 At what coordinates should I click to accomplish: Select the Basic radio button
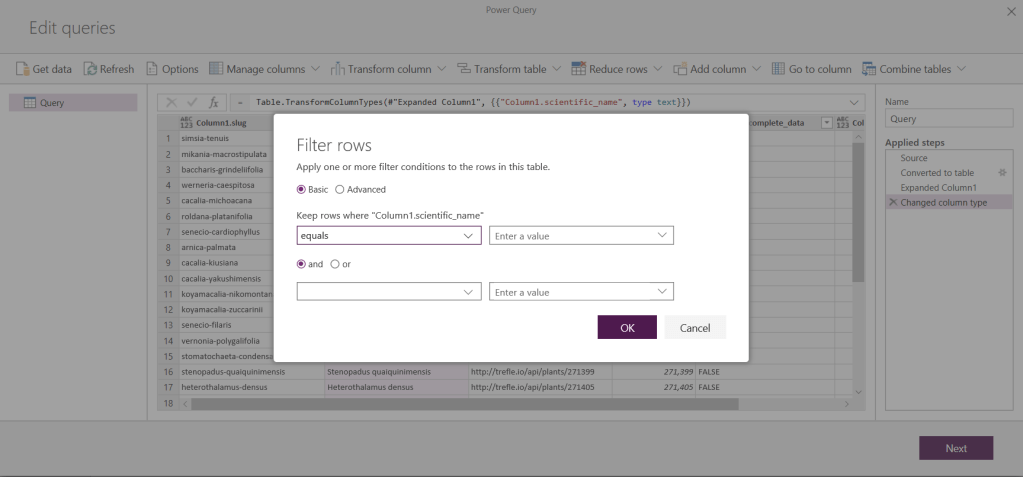pos(302,189)
